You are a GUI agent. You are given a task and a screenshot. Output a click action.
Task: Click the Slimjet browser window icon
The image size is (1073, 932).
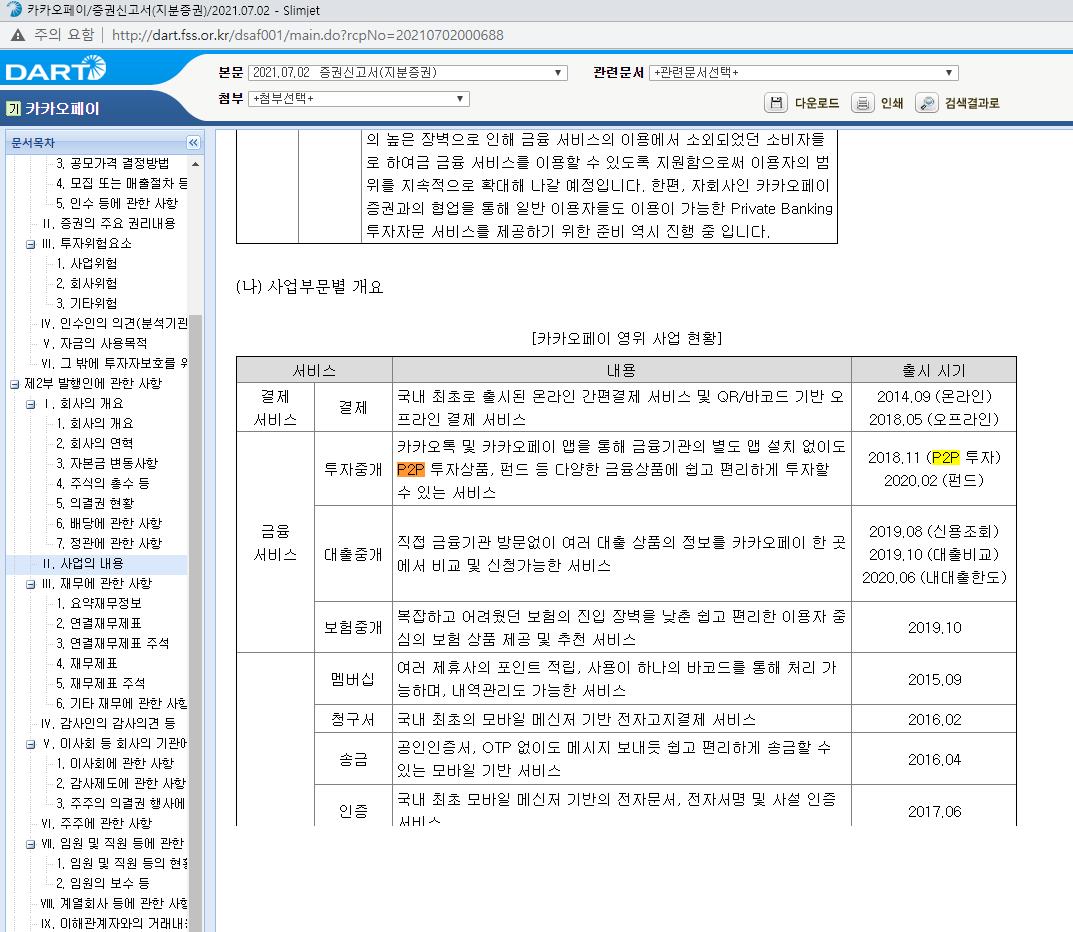14,10
